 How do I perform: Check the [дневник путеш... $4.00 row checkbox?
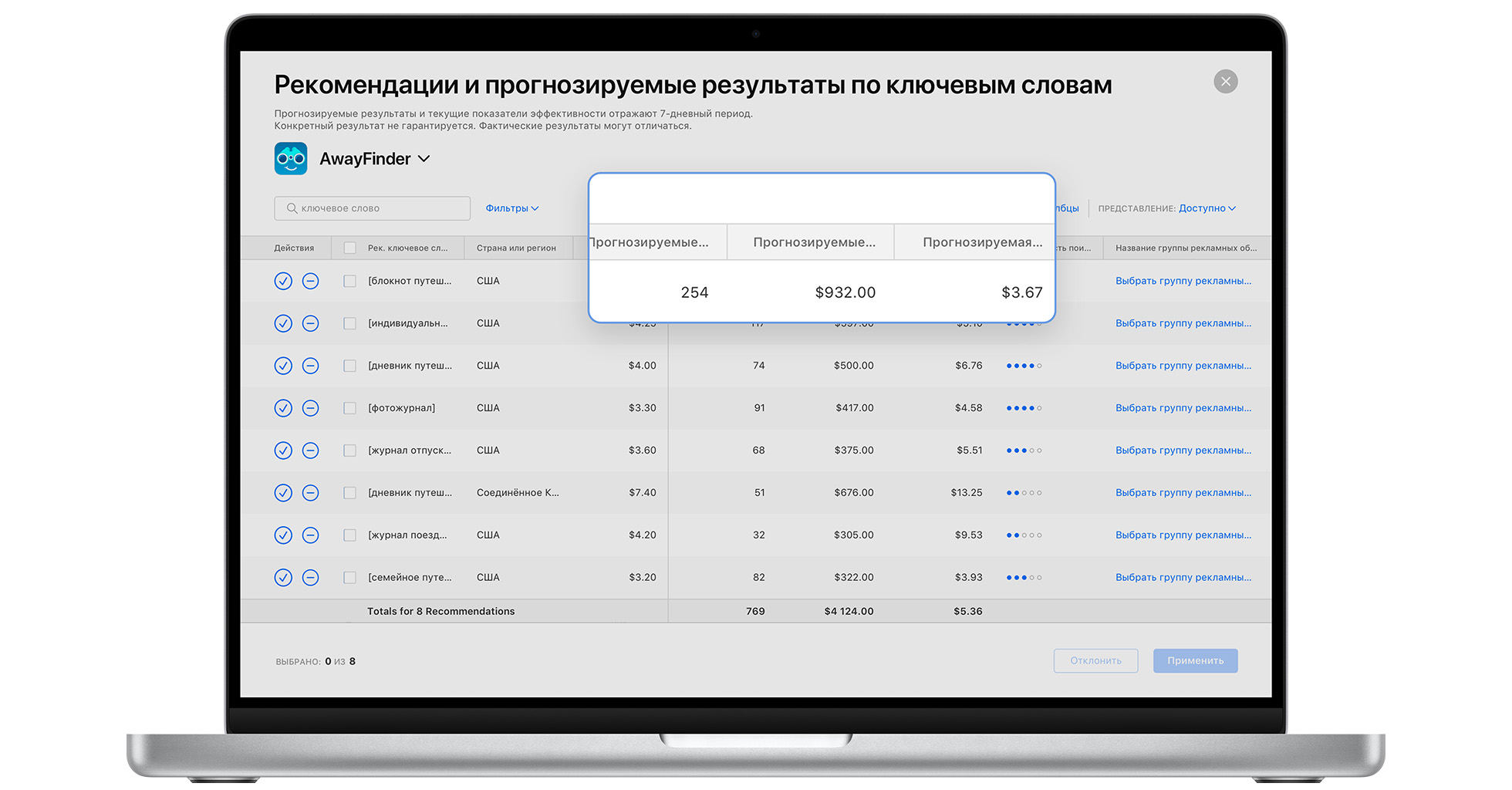click(349, 366)
